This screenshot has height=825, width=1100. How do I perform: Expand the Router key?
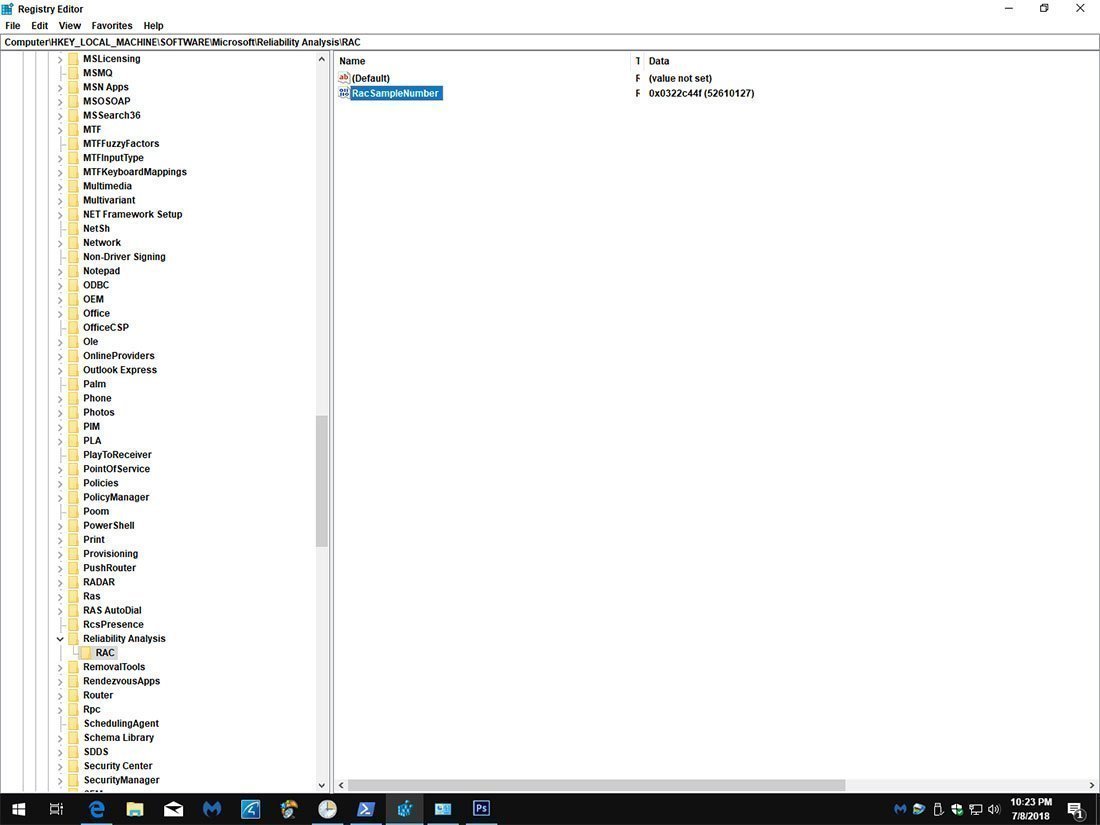(x=60, y=696)
